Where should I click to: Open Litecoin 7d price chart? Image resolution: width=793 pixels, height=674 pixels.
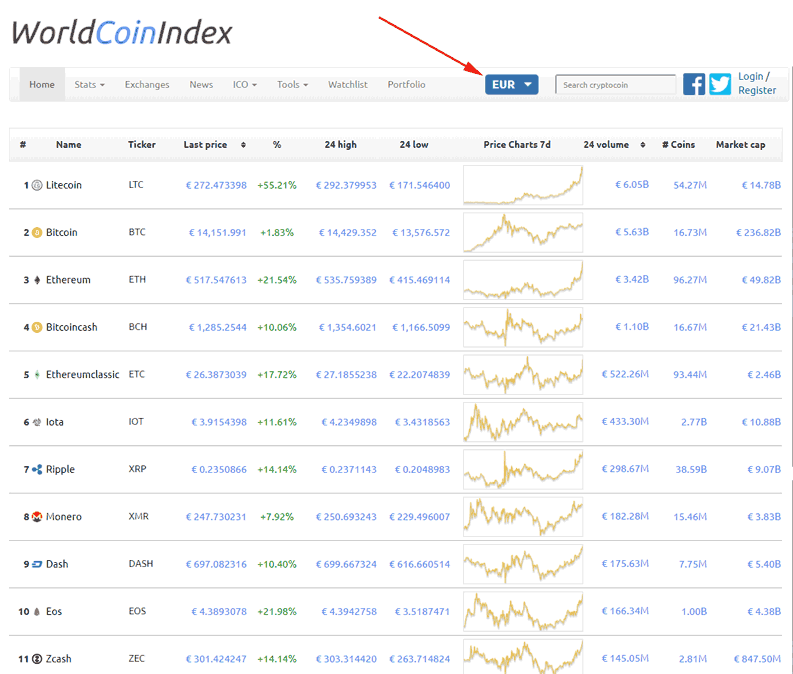tap(523, 185)
